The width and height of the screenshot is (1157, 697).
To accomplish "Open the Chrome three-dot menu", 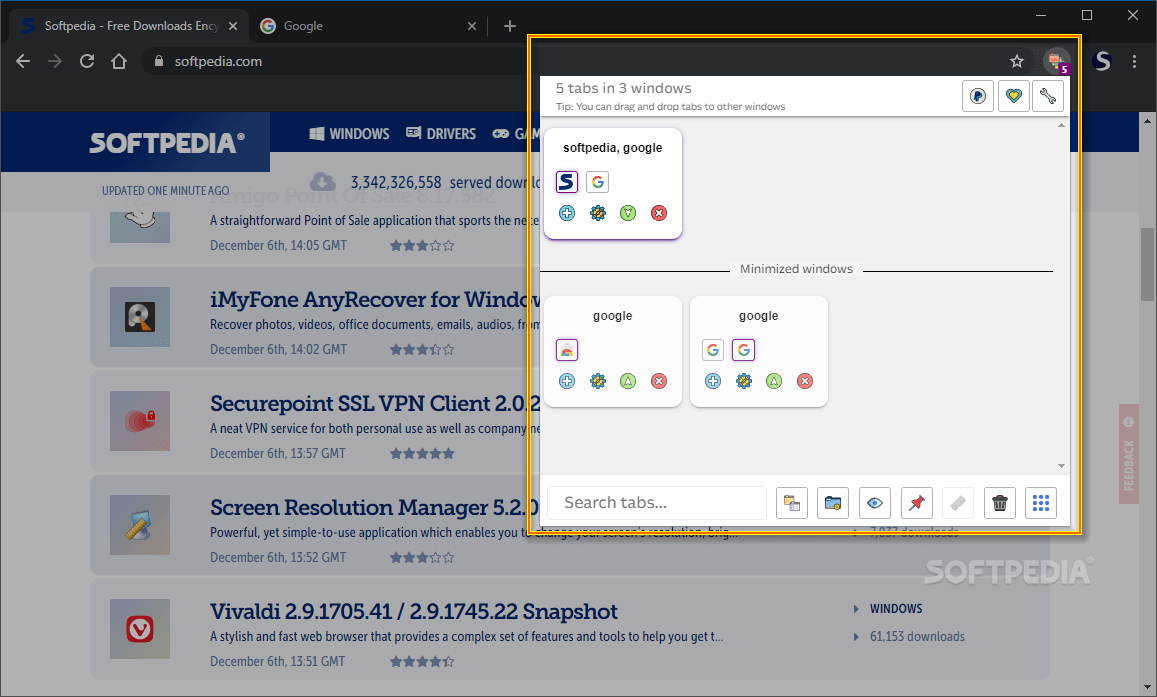I will point(1134,61).
